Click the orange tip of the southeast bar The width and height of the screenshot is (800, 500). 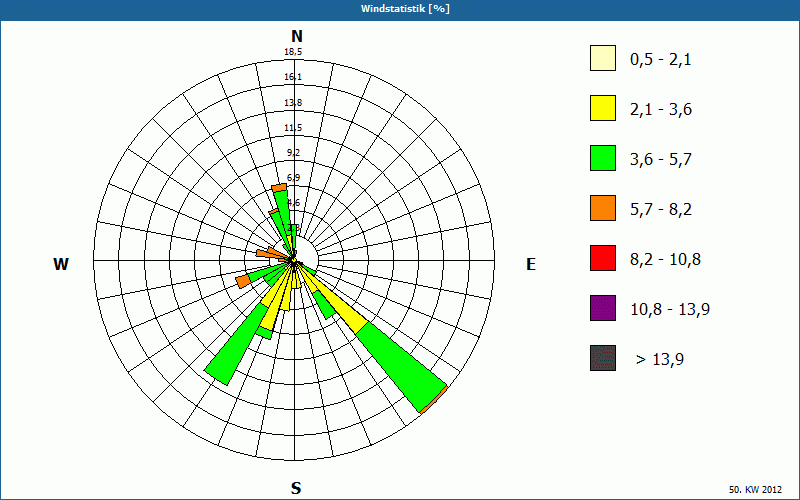pyautogui.click(x=433, y=400)
